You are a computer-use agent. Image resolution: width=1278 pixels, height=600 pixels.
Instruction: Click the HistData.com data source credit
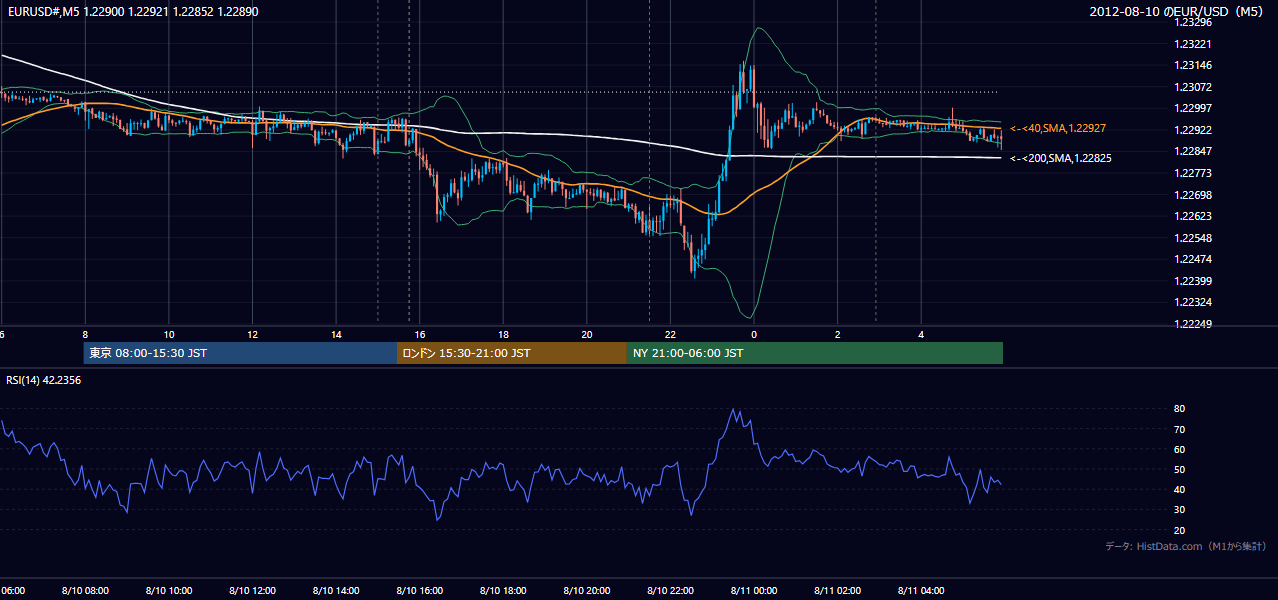pyautogui.click(x=1185, y=546)
